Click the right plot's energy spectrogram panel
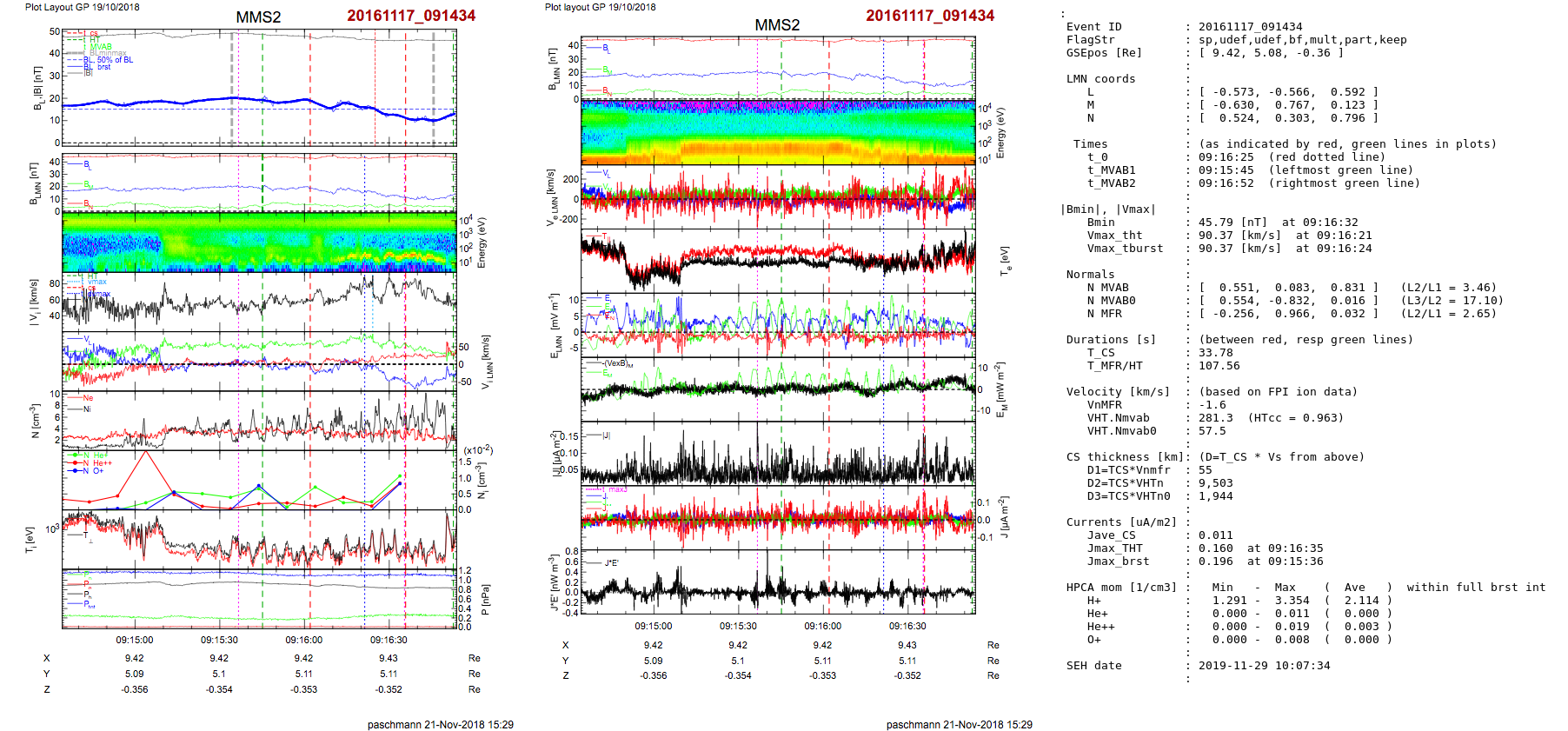The height and width of the screenshot is (731, 1568). [778, 131]
